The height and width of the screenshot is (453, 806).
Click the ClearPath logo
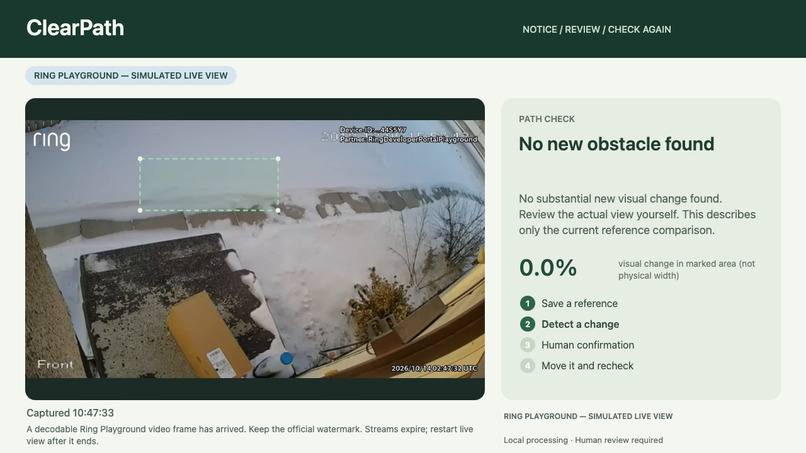(75, 28)
